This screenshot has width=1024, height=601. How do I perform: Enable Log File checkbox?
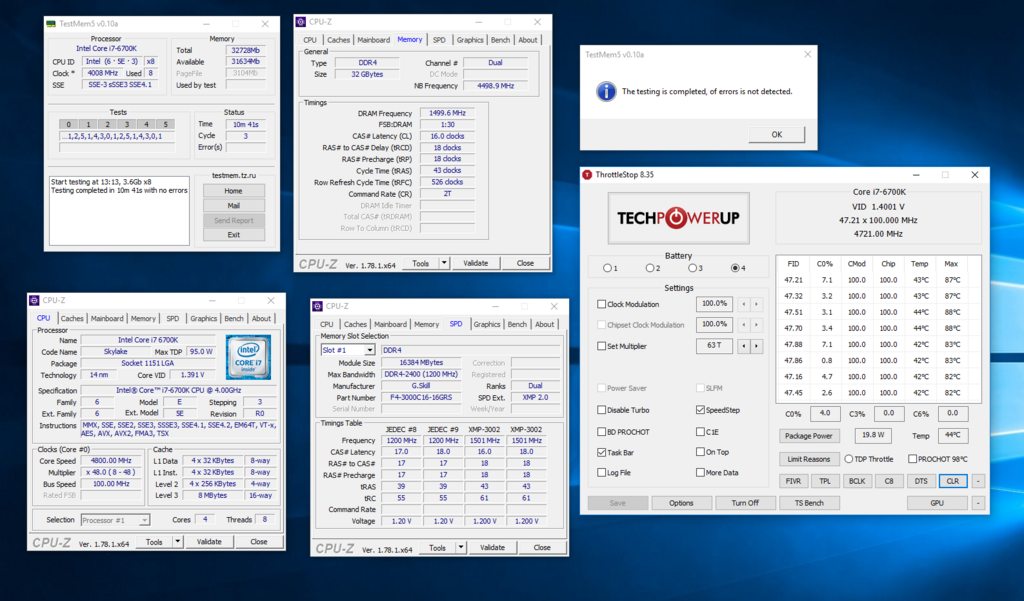coord(601,472)
